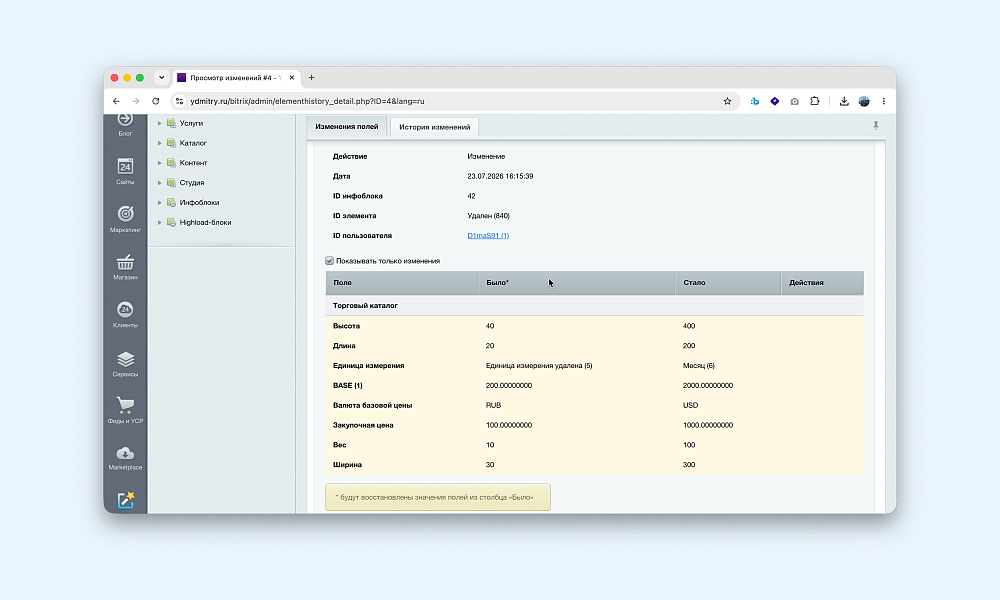This screenshot has height=600, width=1000.
Task: Expand the Услуги tree node
Action: point(159,123)
